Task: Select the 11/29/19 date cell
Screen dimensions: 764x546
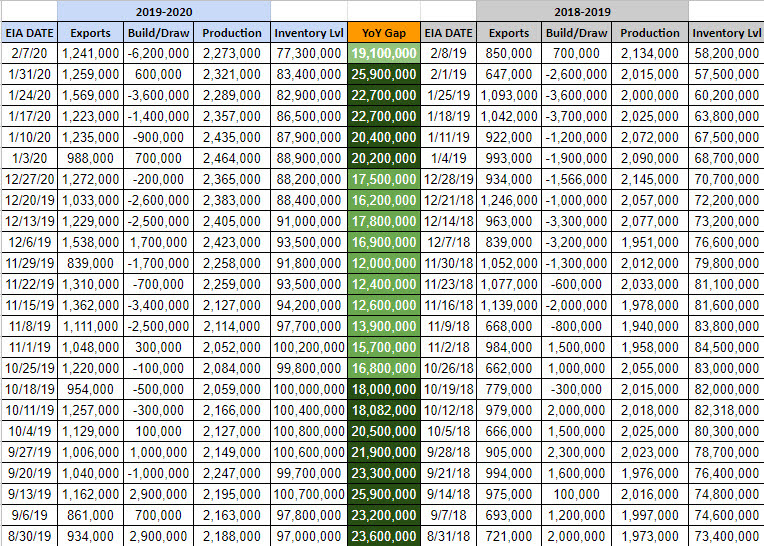Action: coord(29,263)
